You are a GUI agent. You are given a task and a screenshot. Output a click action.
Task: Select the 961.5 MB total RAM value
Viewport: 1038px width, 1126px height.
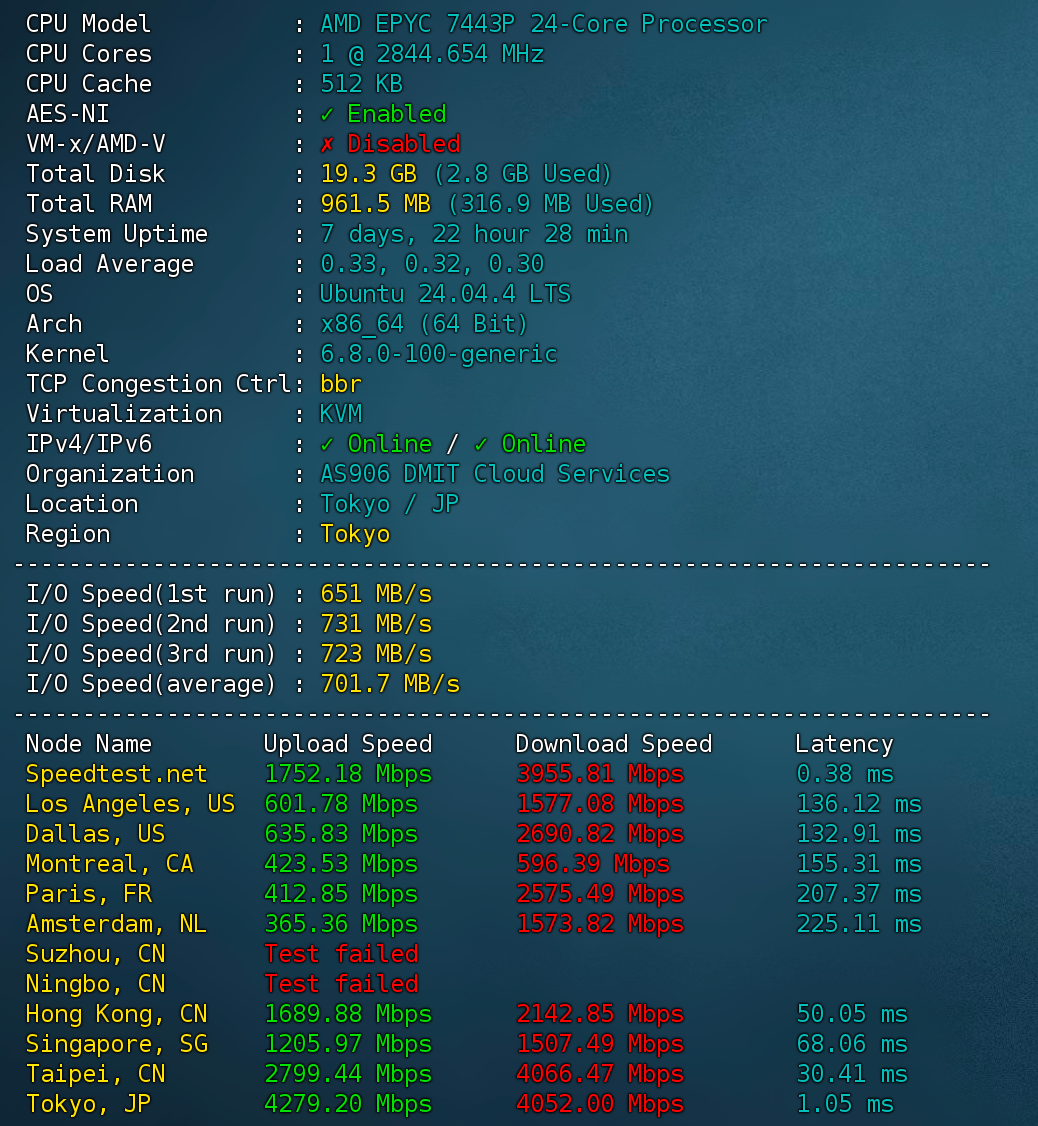[x=375, y=204]
